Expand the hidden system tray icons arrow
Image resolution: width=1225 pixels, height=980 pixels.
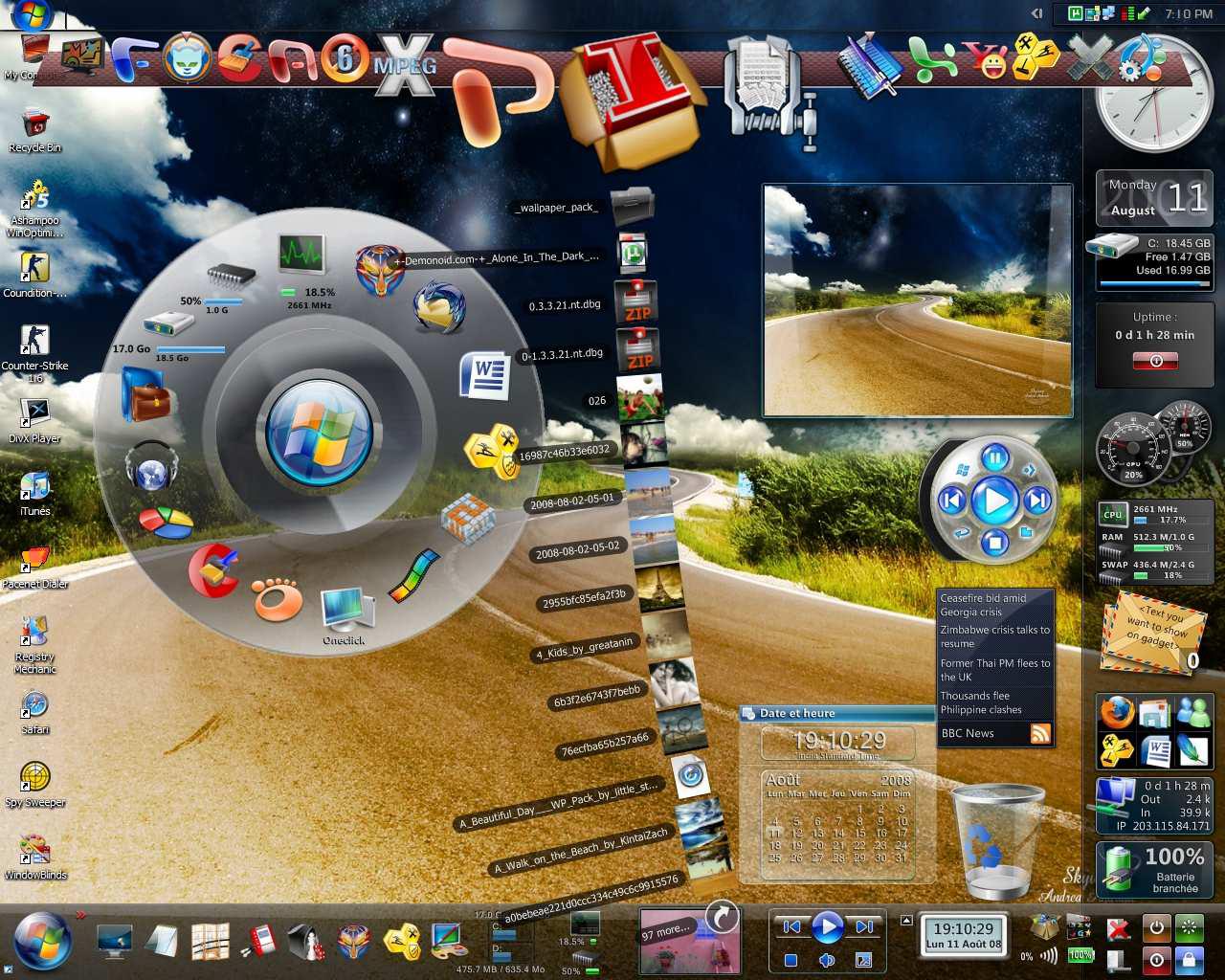click(1036, 13)
